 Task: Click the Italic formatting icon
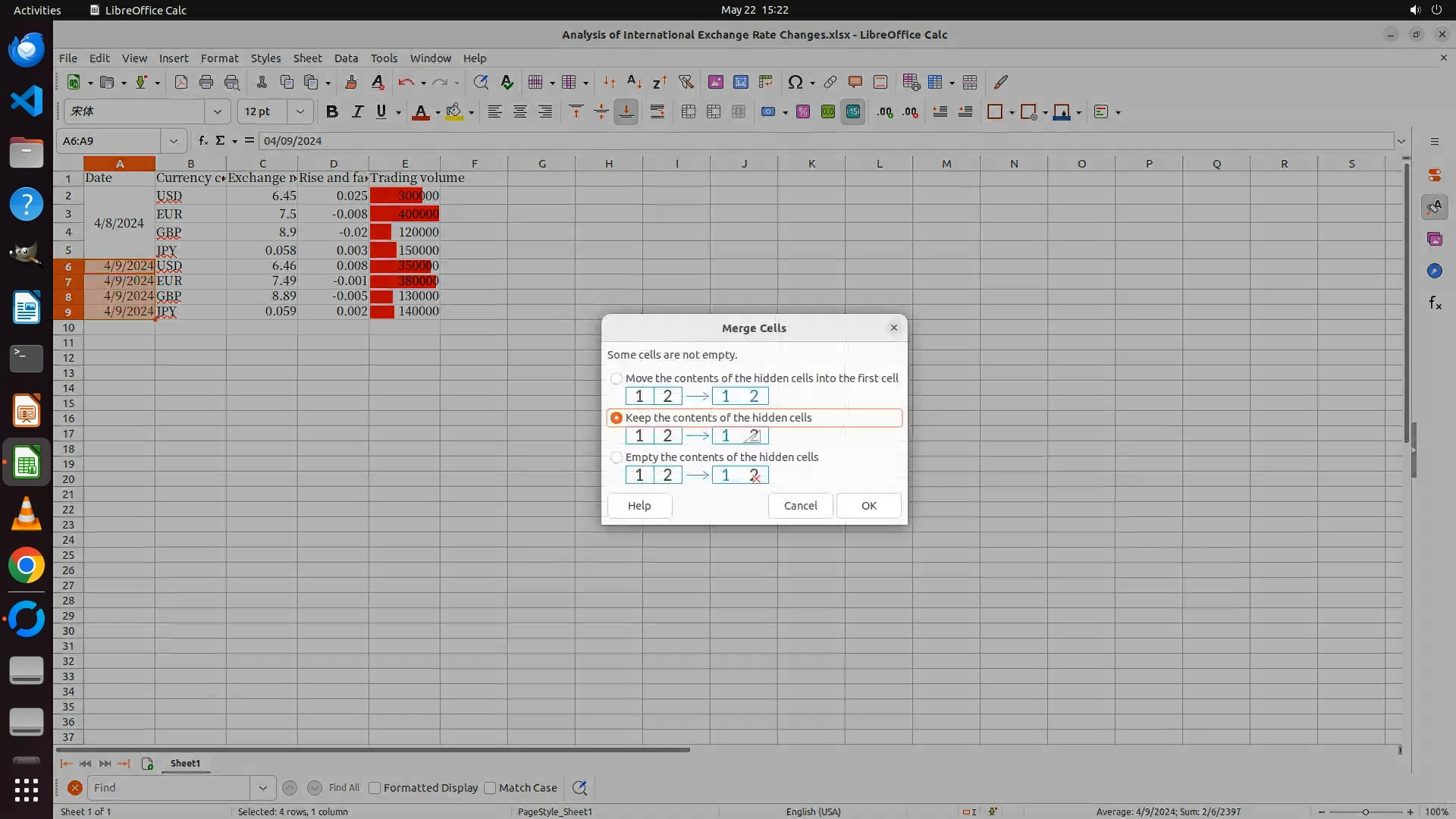[x=356, y=112]
